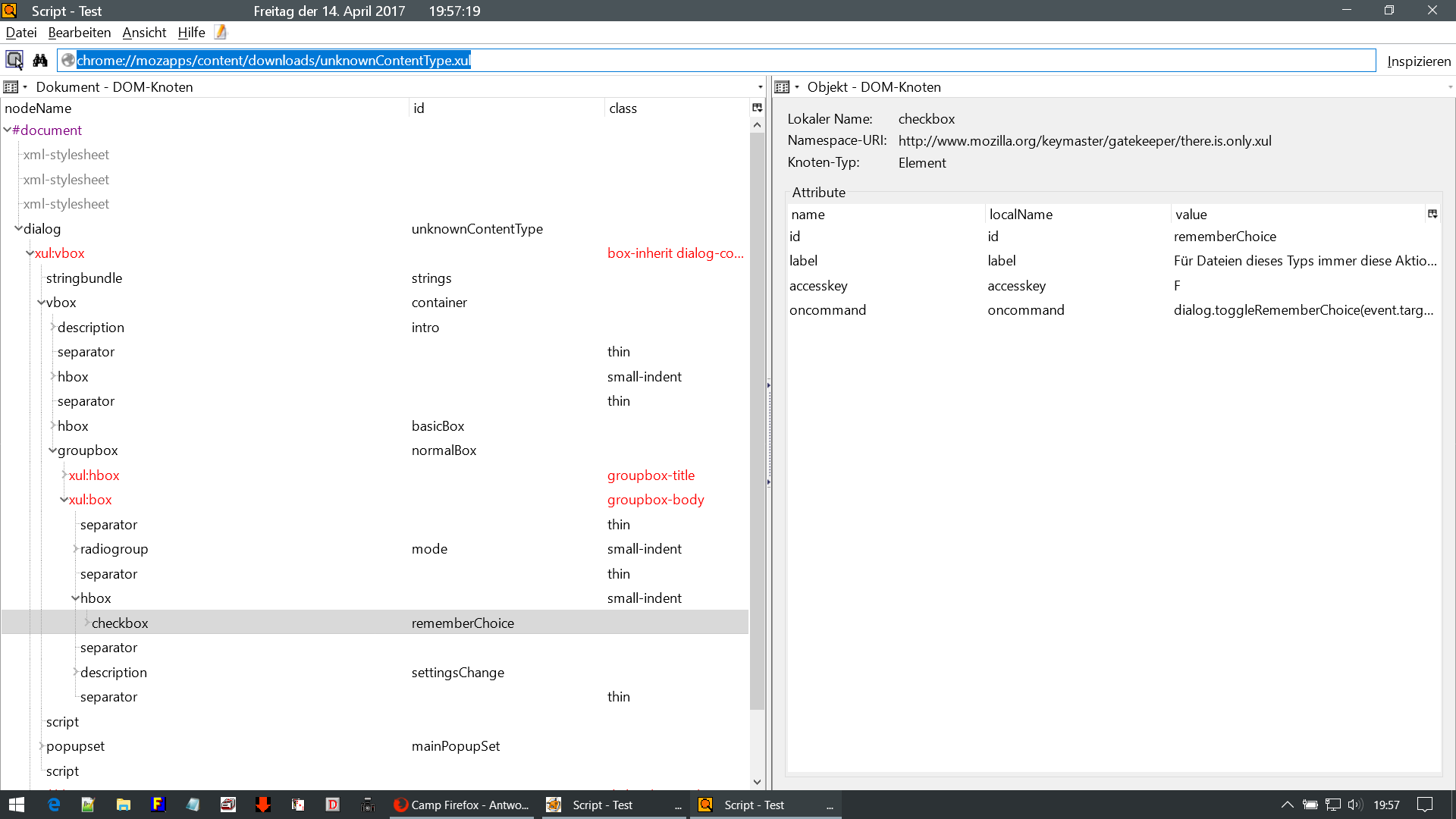Switch to Camp Firefox taskbar window
The width and height of the screenshot is (1456, 819).
coord(463,805)
